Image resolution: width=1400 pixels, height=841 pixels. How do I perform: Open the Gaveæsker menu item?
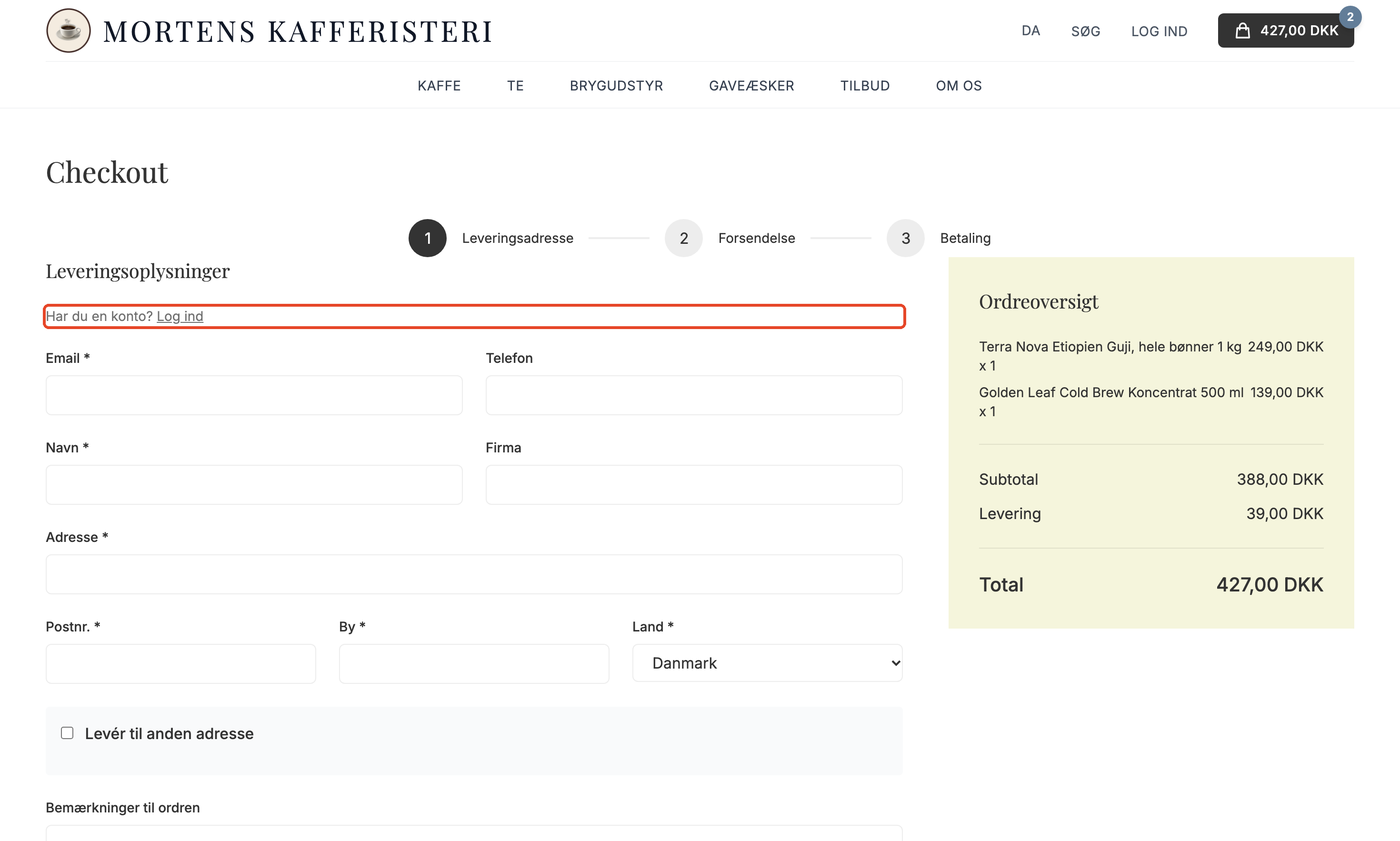(752, 86)
